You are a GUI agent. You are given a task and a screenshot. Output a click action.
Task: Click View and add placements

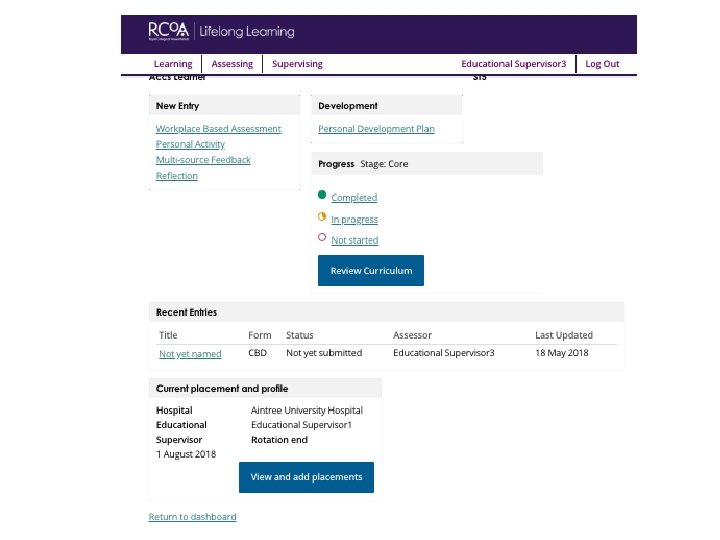(x=306, y=477)
